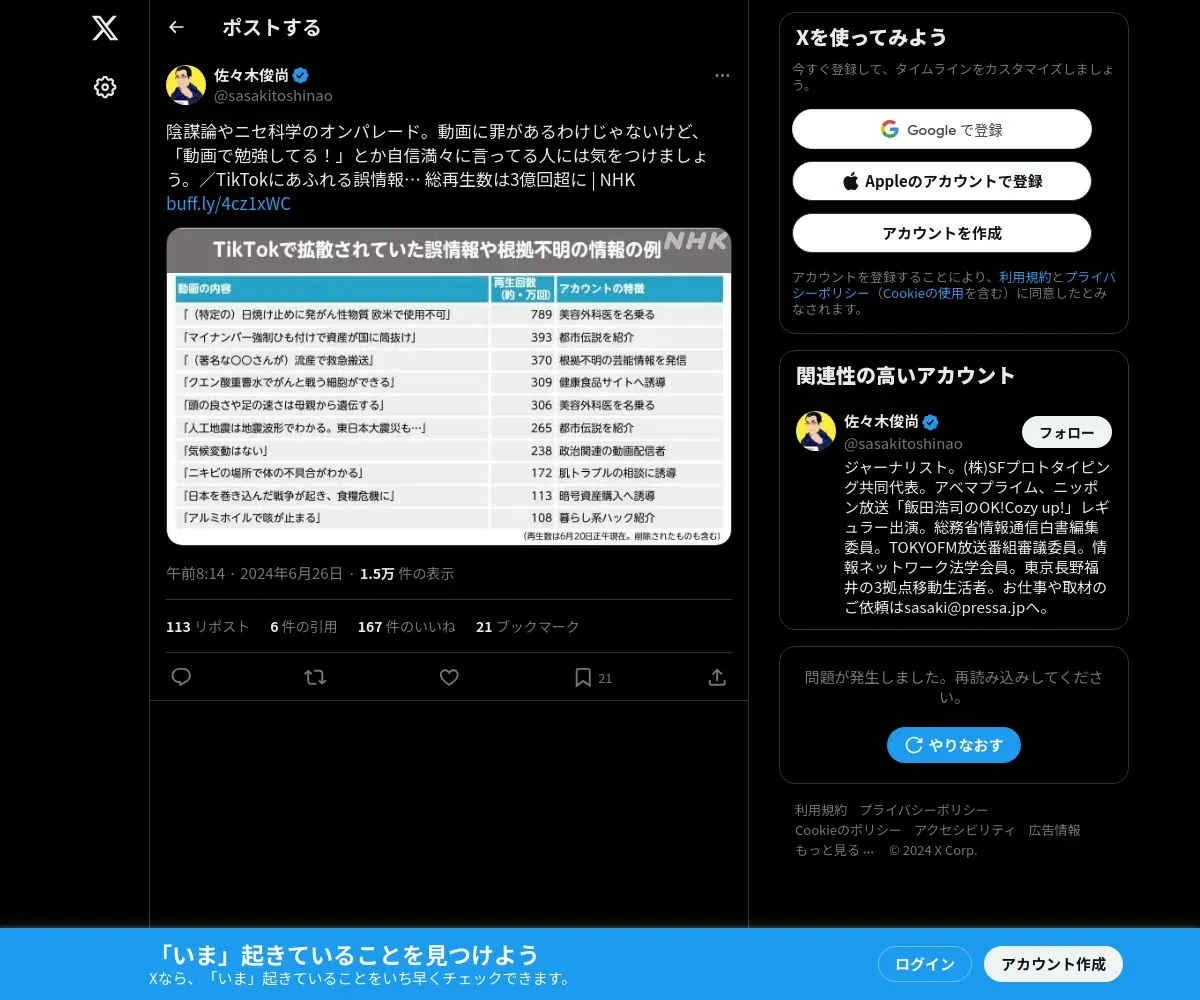Expand the もっと見る footer menu
This screenshot has height=1000, width=1200.
click(x=835, y=850)
